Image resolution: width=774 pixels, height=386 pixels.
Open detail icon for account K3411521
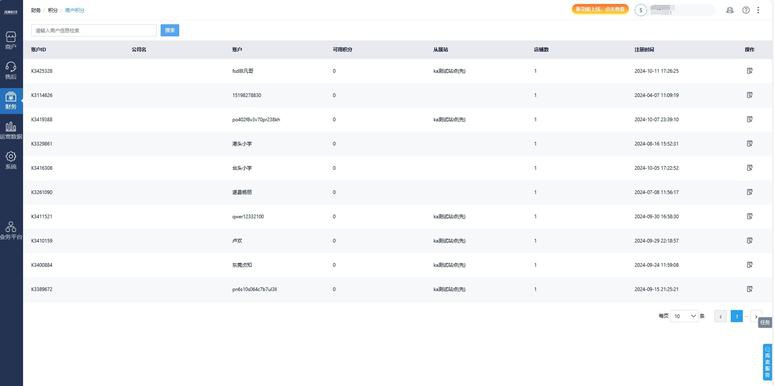click(750, 216)
